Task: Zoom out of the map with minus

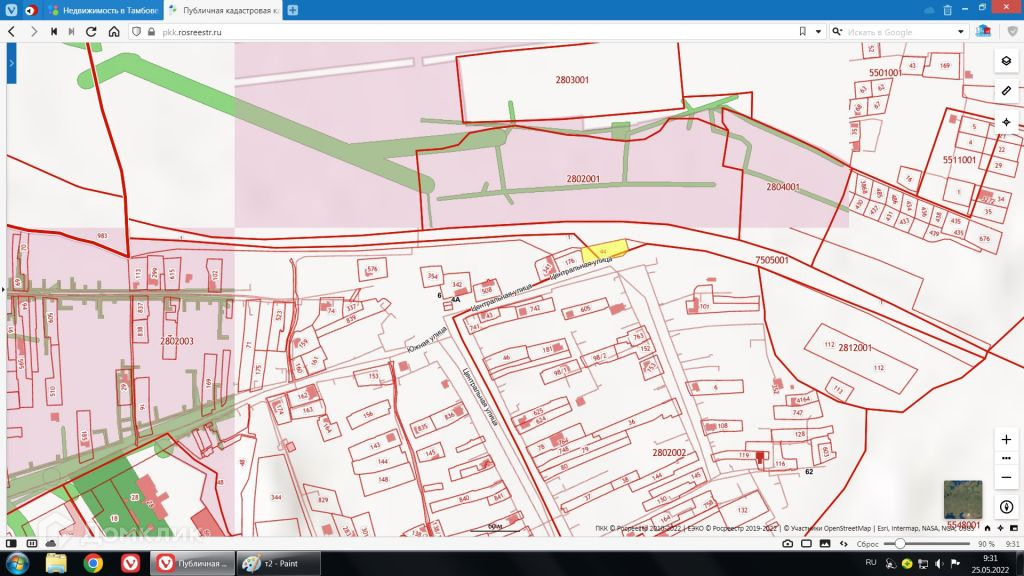Action: coord(1006,477)
